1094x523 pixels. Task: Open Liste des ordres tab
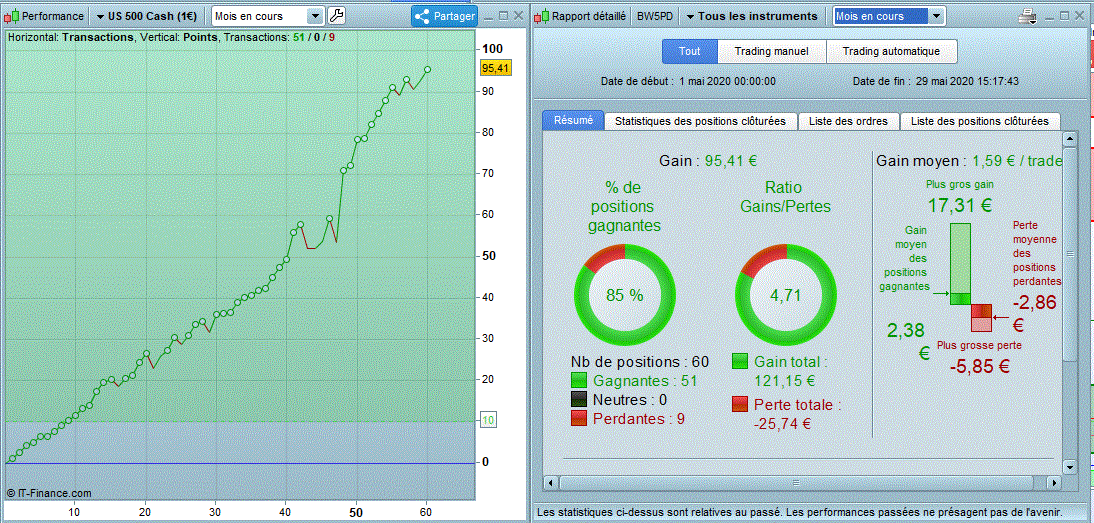848,121
